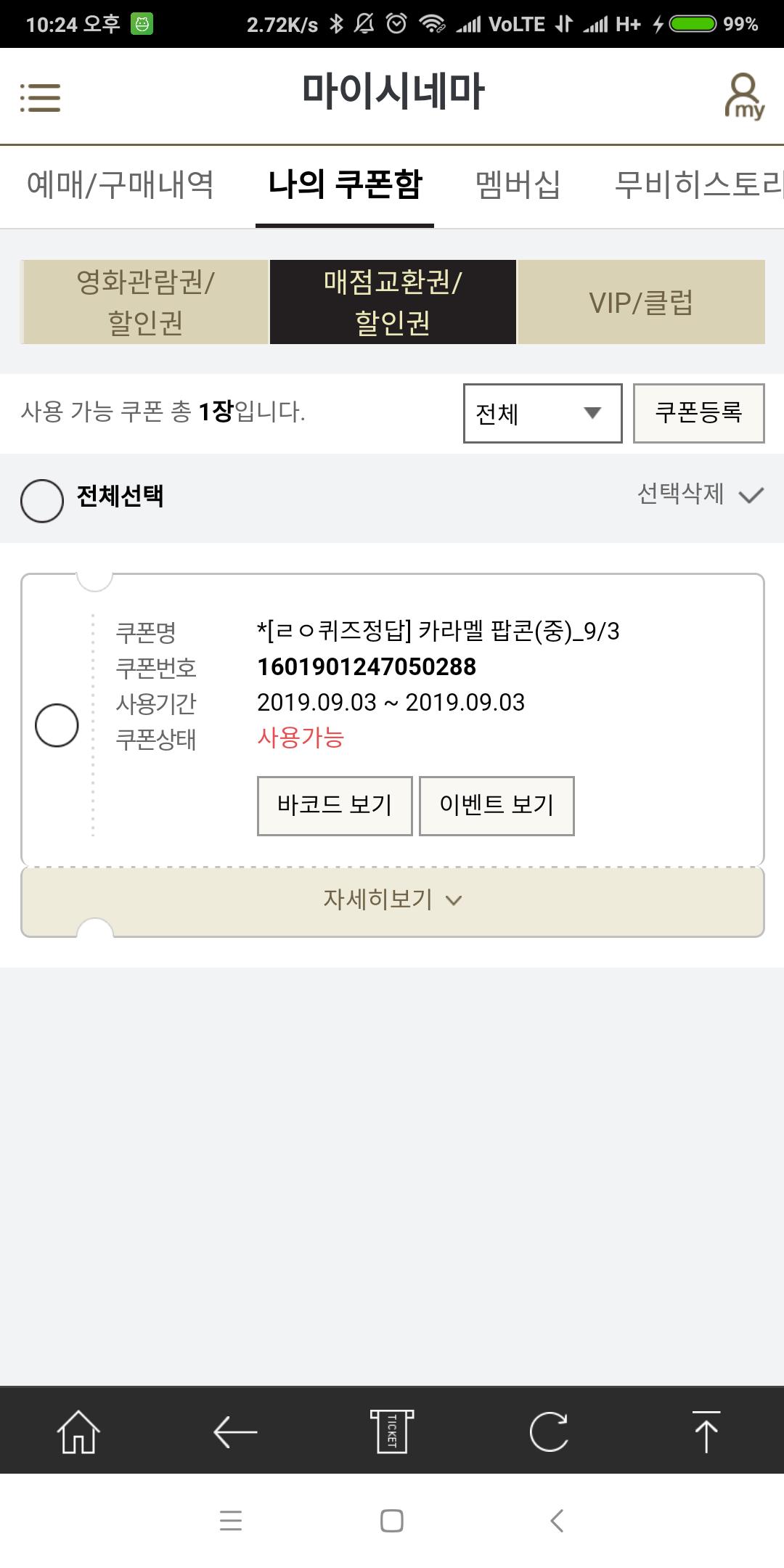This screenshot has width=784, height=1568.
Task: Expand 자세히보기 coupon details
Action: click(392, 900)
